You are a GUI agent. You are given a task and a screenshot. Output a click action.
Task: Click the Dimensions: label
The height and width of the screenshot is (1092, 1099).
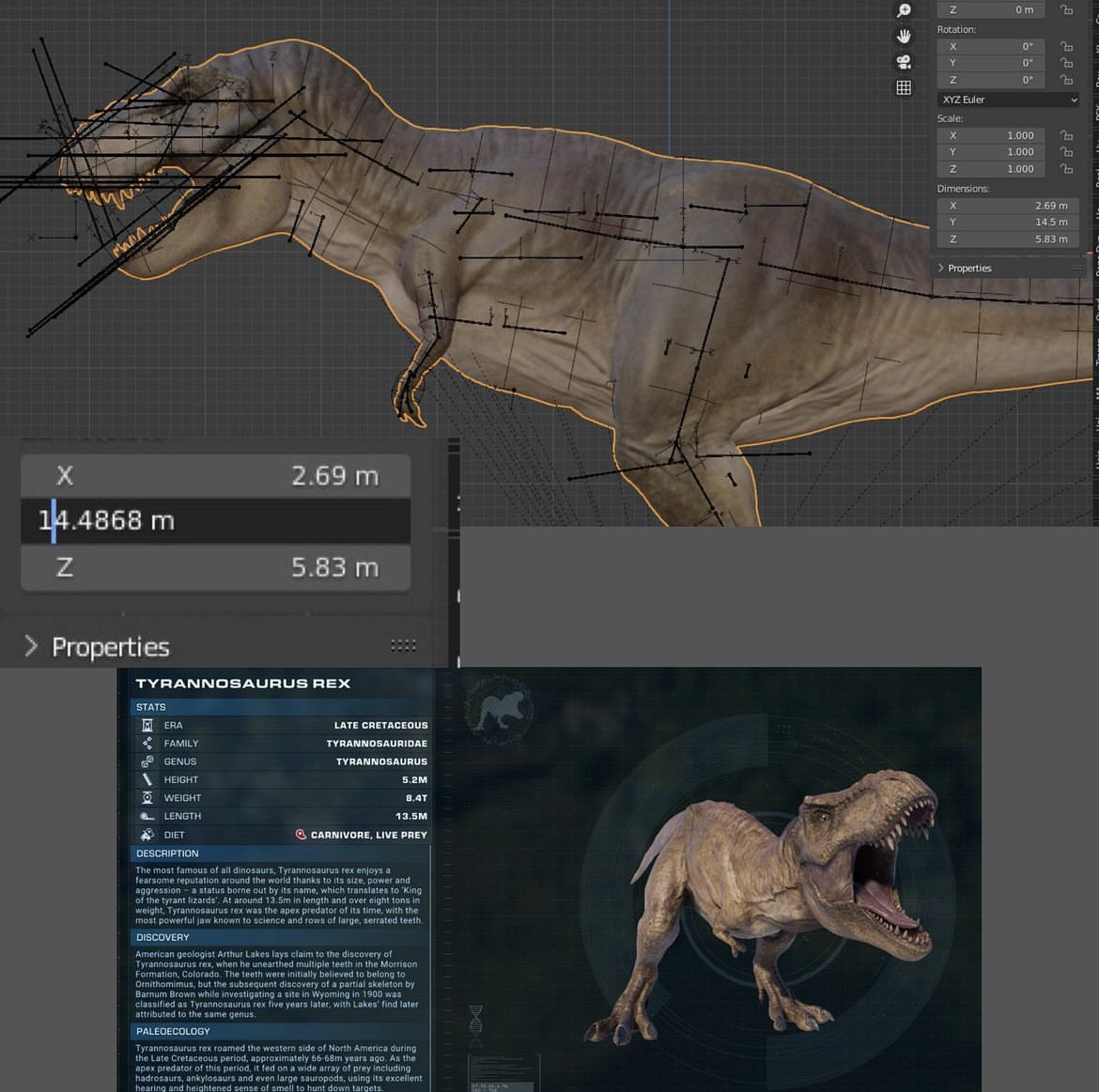click(963, 189)
